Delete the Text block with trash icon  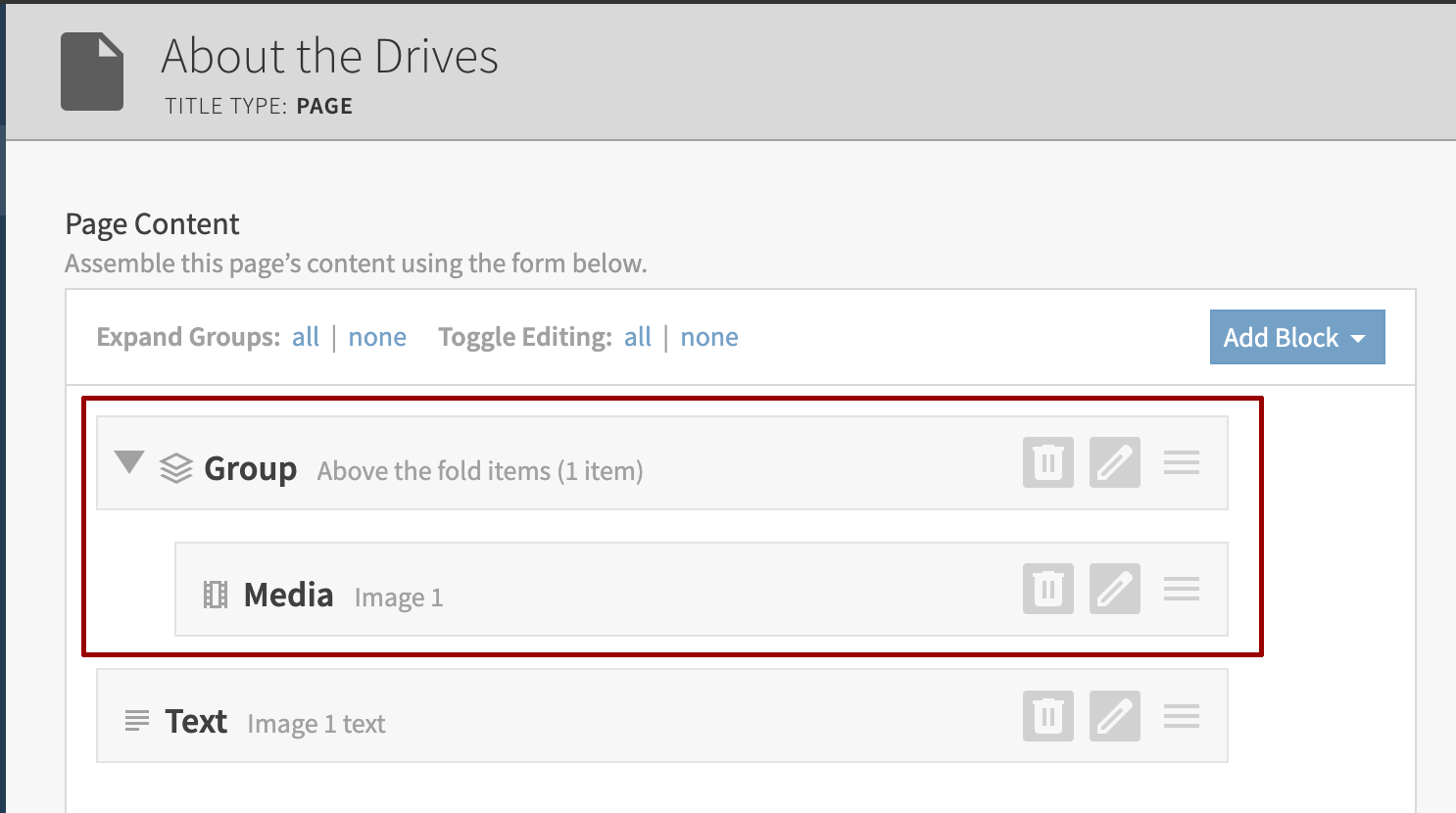coord(1047,716)
